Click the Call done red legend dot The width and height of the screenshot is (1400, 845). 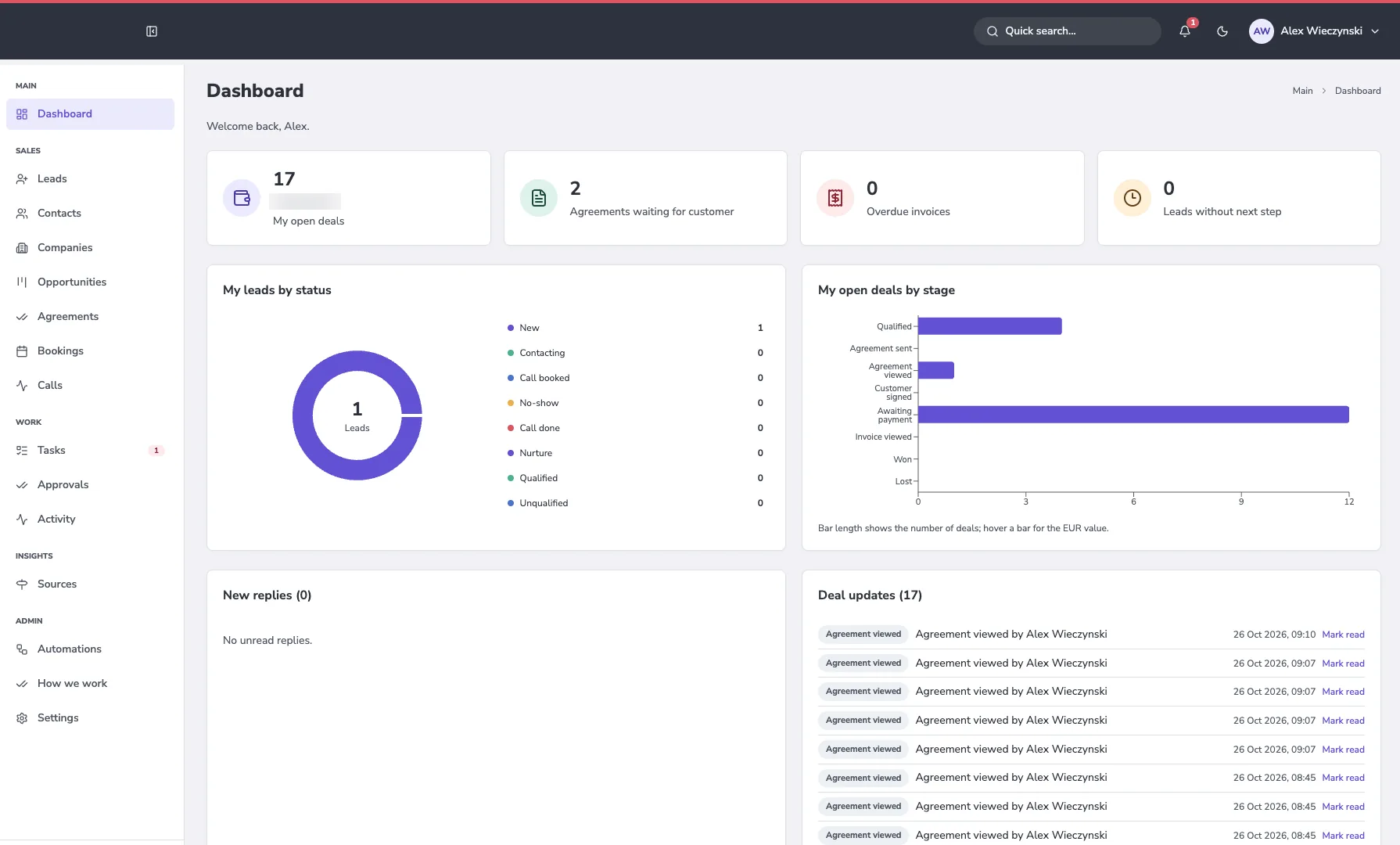[511, 428]
